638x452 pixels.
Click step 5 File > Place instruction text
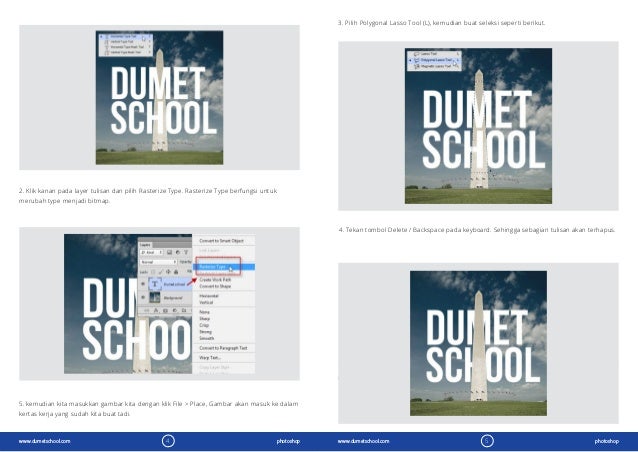click(158, 409)
